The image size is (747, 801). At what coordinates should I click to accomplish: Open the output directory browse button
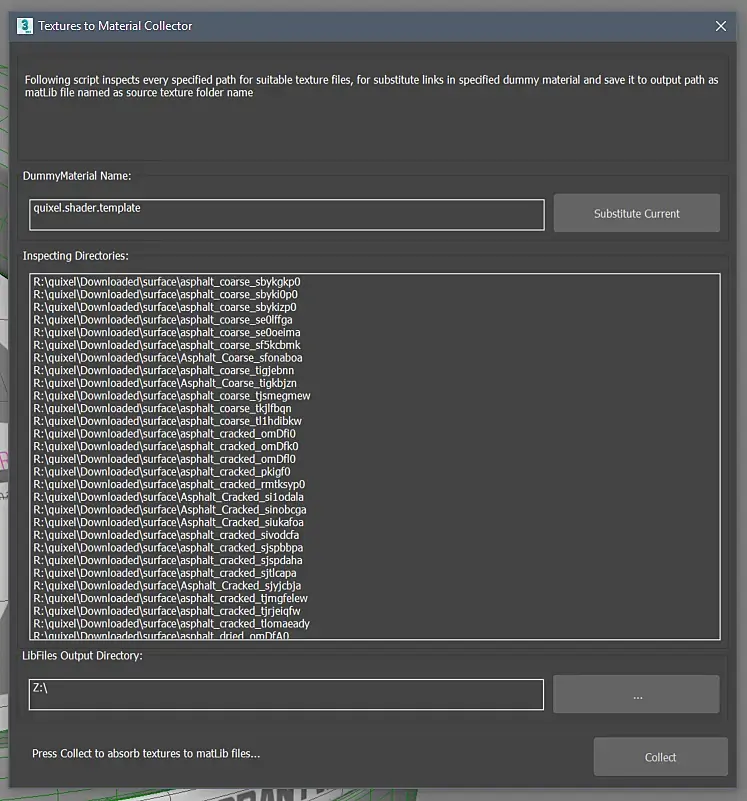click(x=636, y=694)
